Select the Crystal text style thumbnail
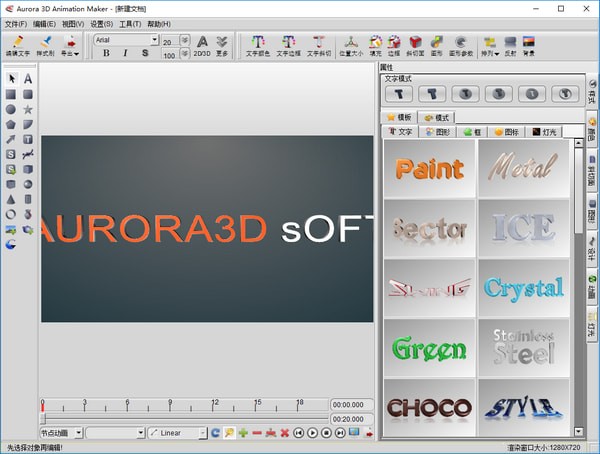 pos(523,288)
